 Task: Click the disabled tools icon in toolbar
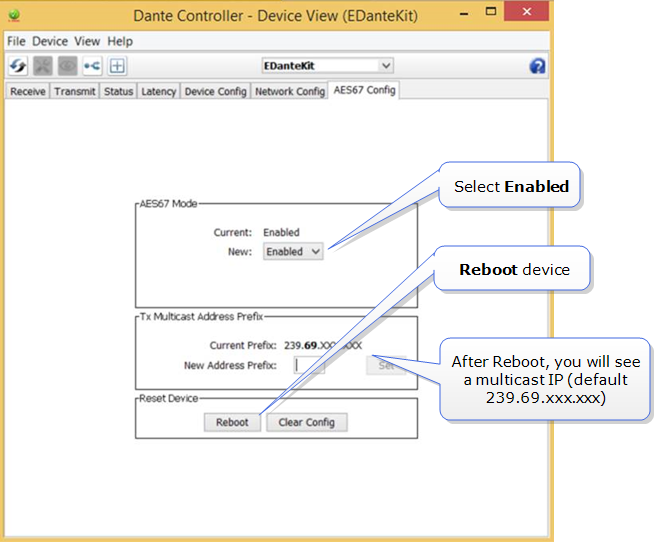click(x=43, y=66)
